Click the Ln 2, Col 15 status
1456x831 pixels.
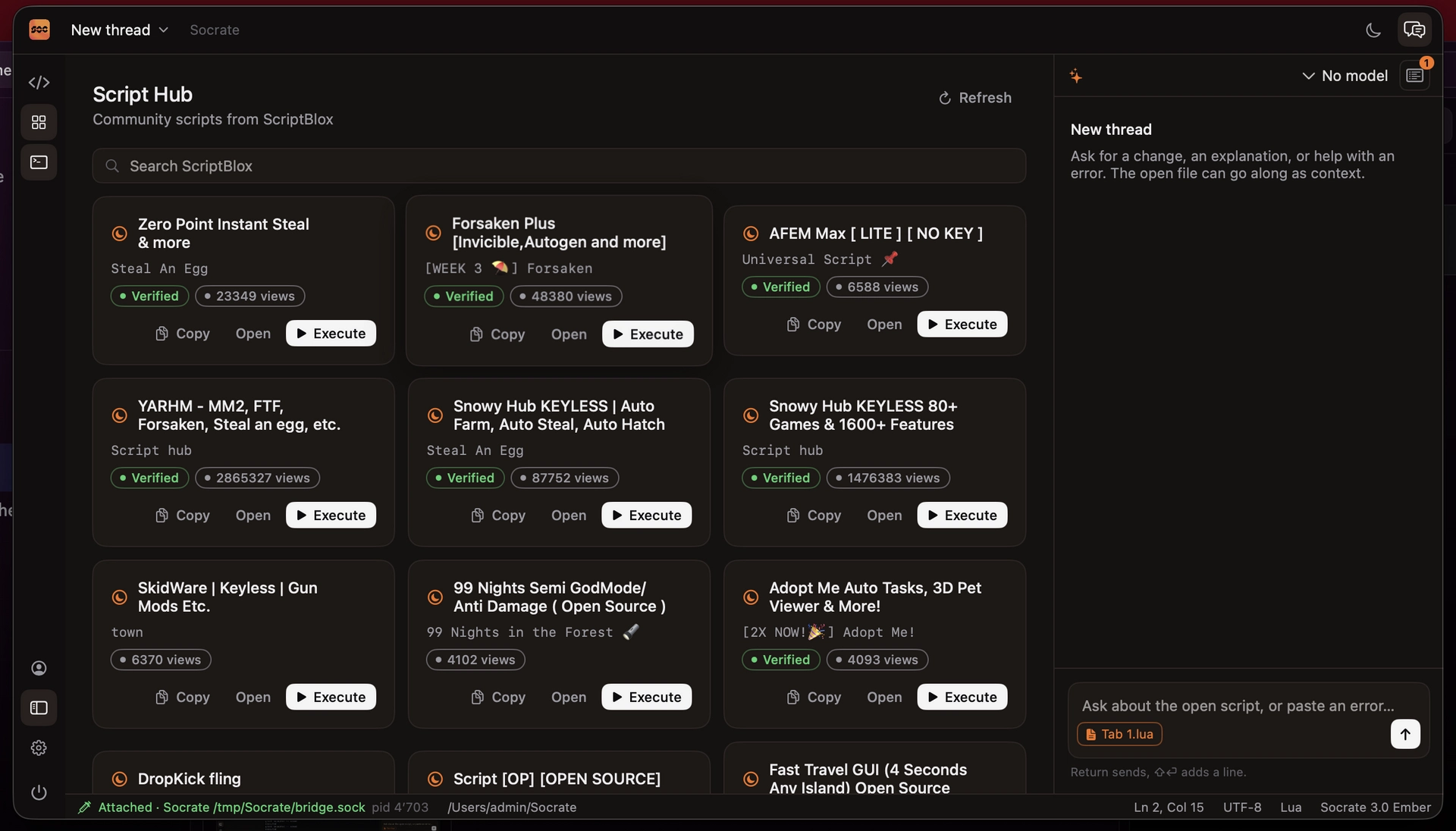click(x=1169, y=807)
